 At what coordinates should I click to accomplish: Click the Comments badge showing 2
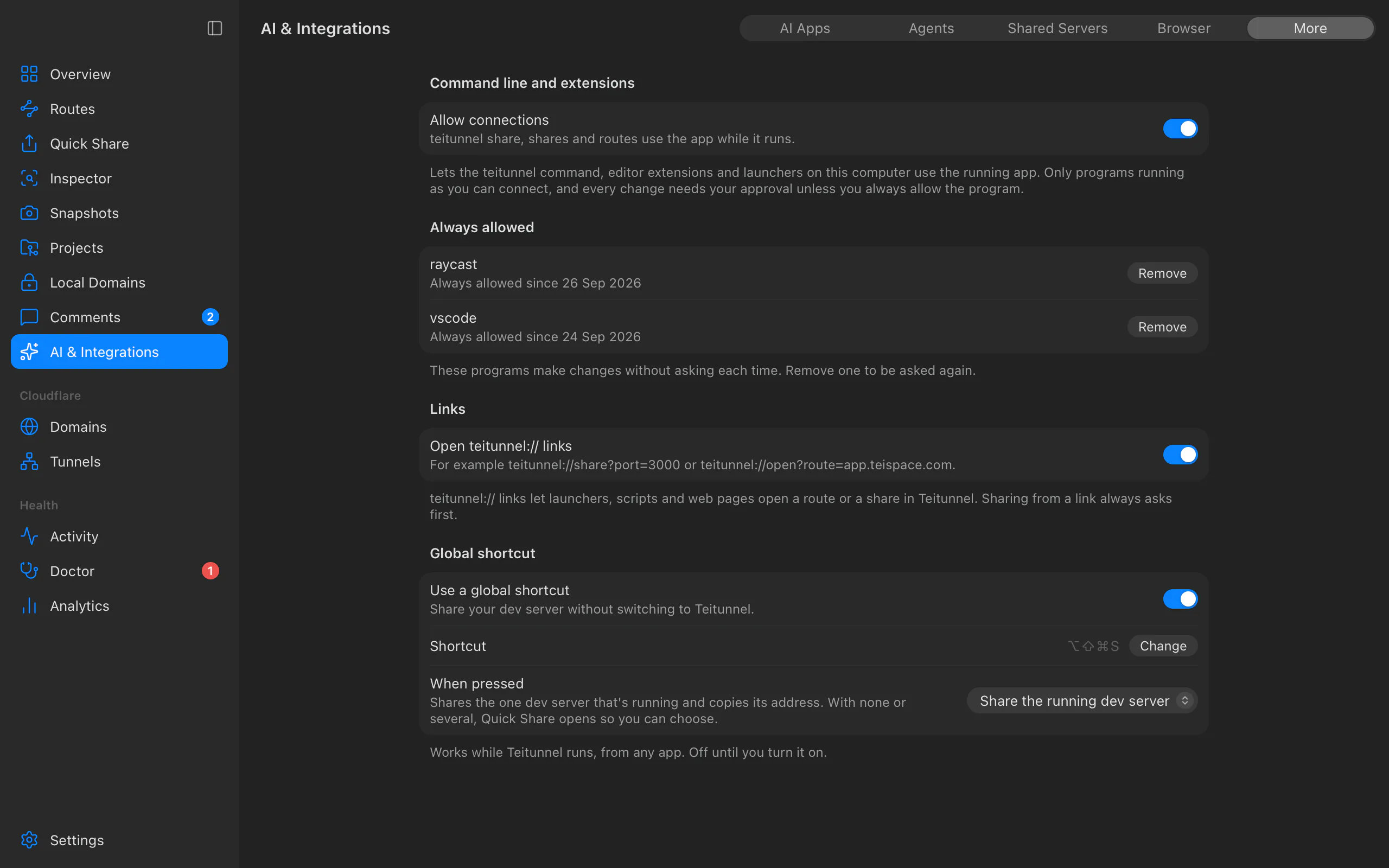[x=210, y=317]
